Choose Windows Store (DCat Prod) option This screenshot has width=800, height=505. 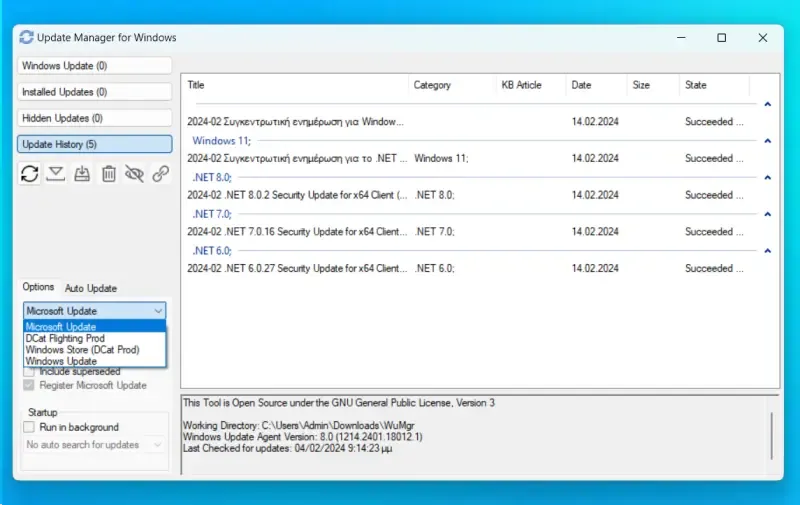94,349
